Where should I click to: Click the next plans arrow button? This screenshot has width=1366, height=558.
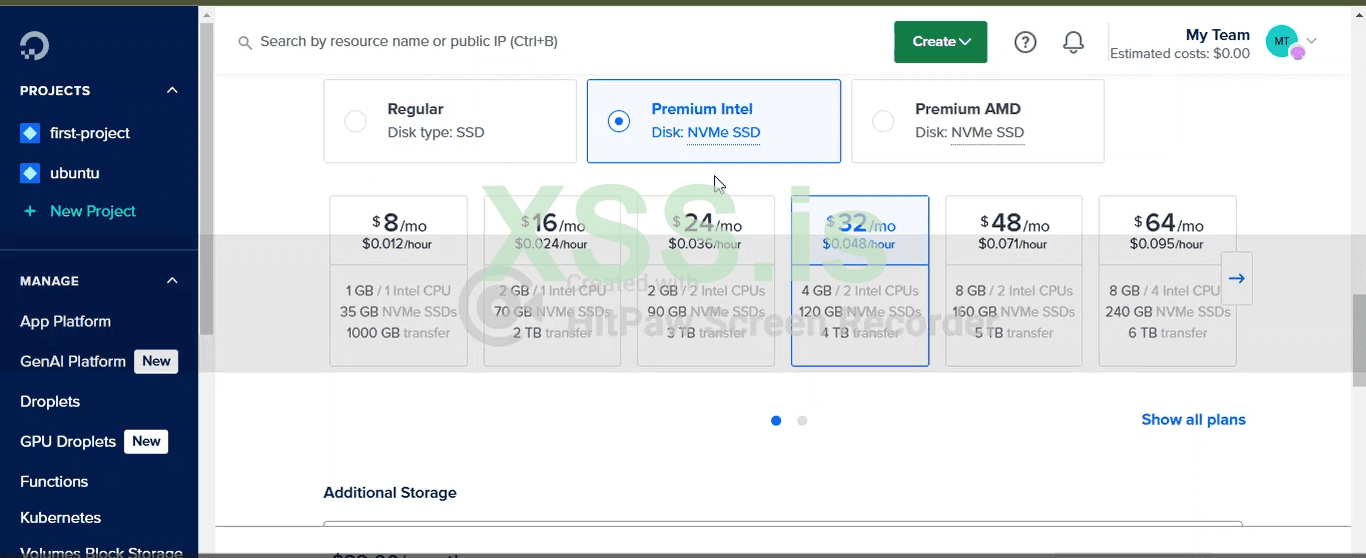tap(1236, 279)
